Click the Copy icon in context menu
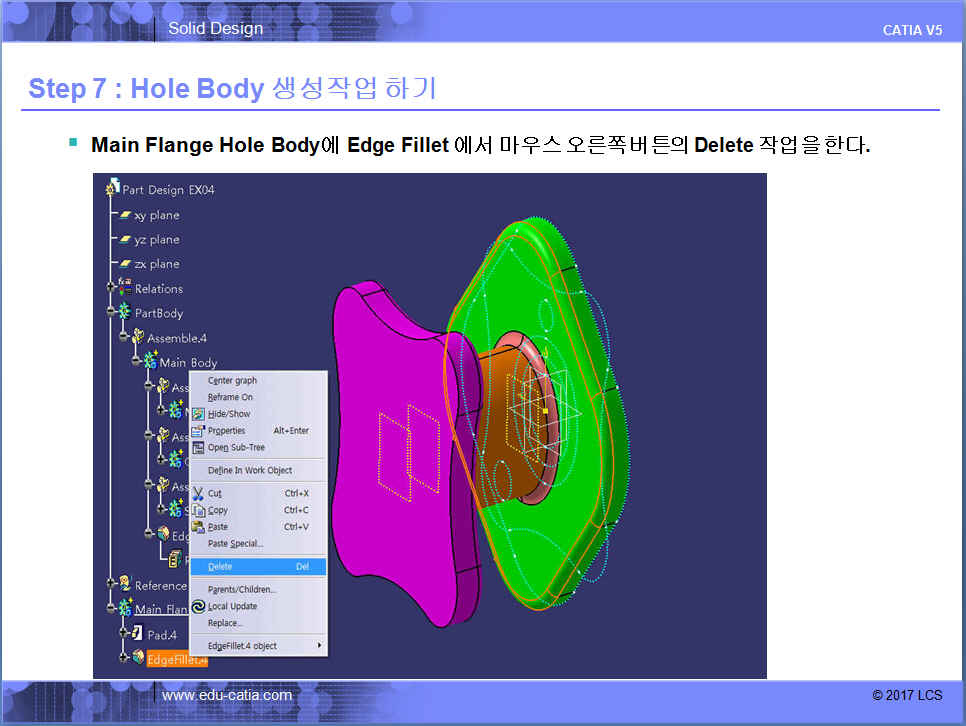Image resolution: width=966 pixels, height=726 pixels. [198, 510]
